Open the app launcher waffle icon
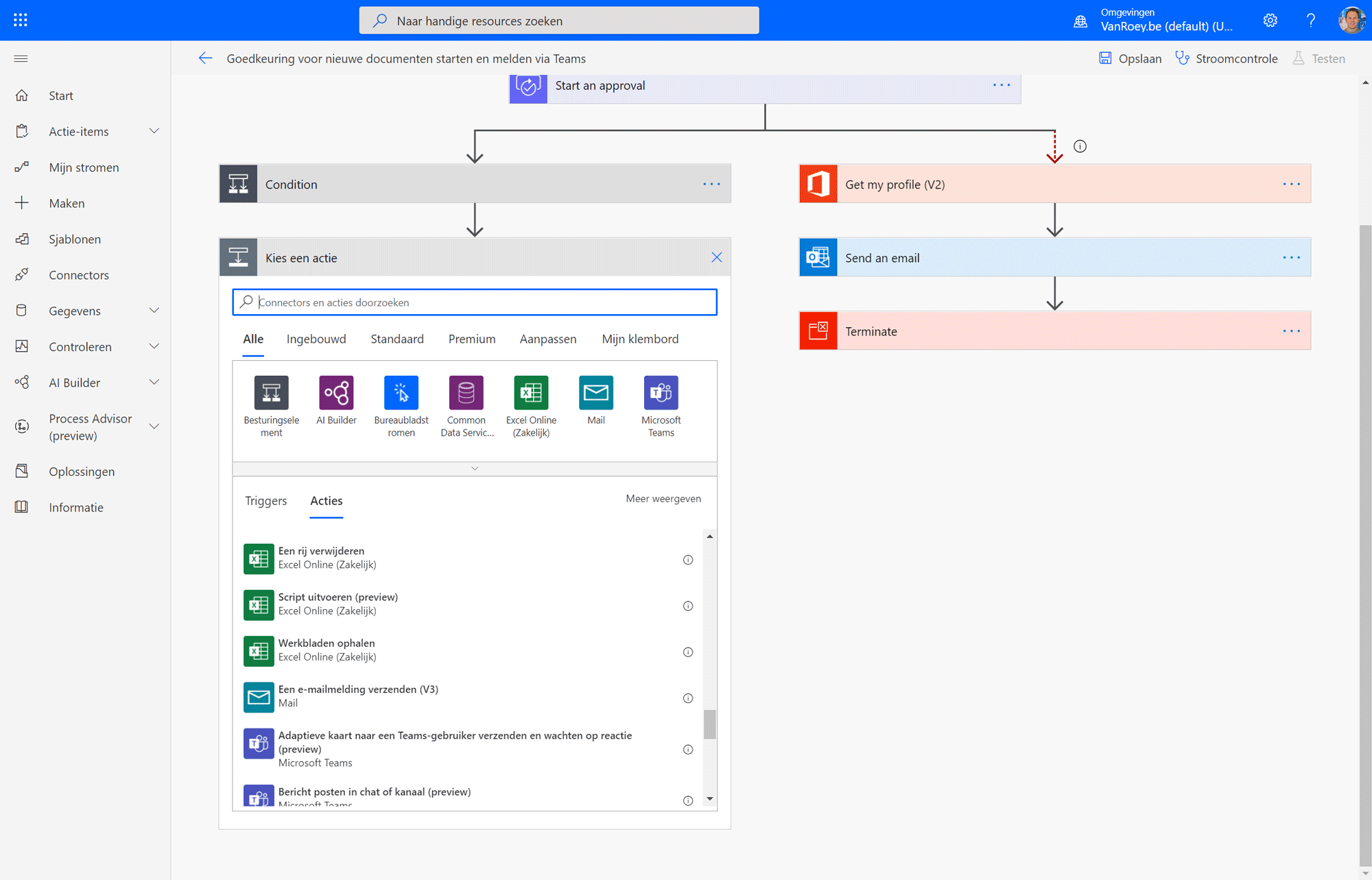1372x880 pixels. click(21, 20)
